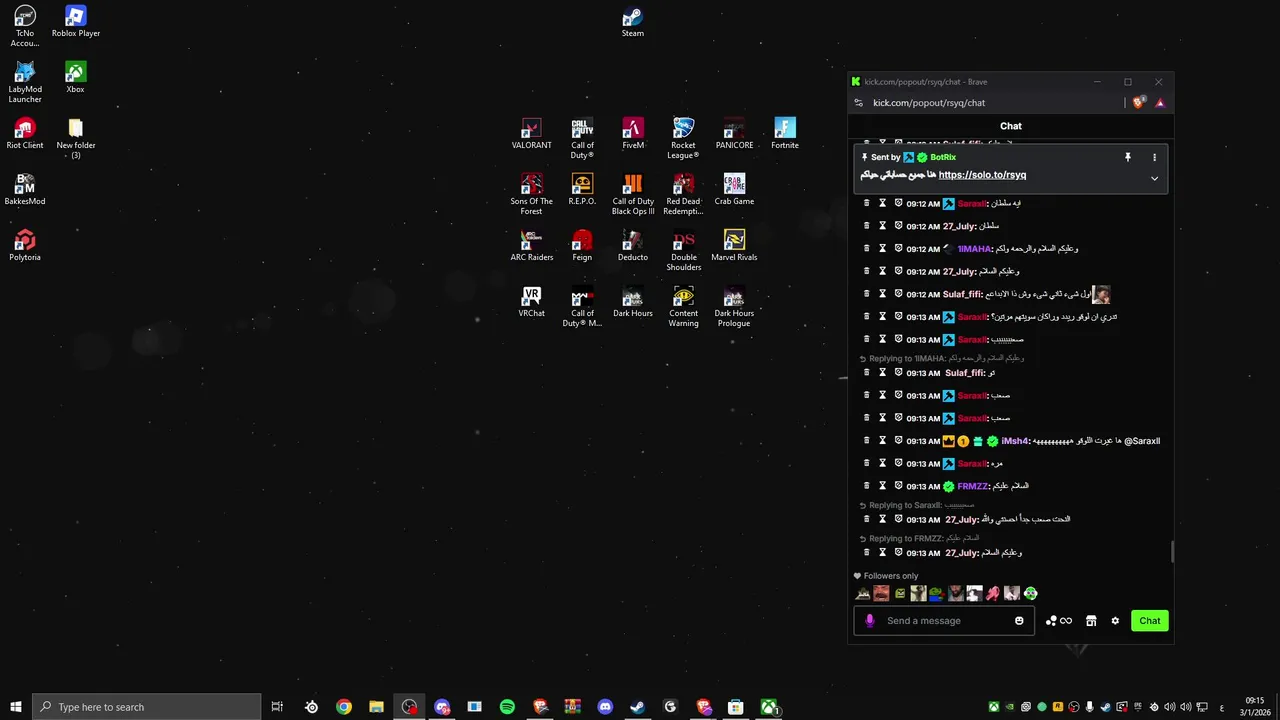Click the chat scrollbar thumb
This screenshot has width=1280, height=720.
1171,552
